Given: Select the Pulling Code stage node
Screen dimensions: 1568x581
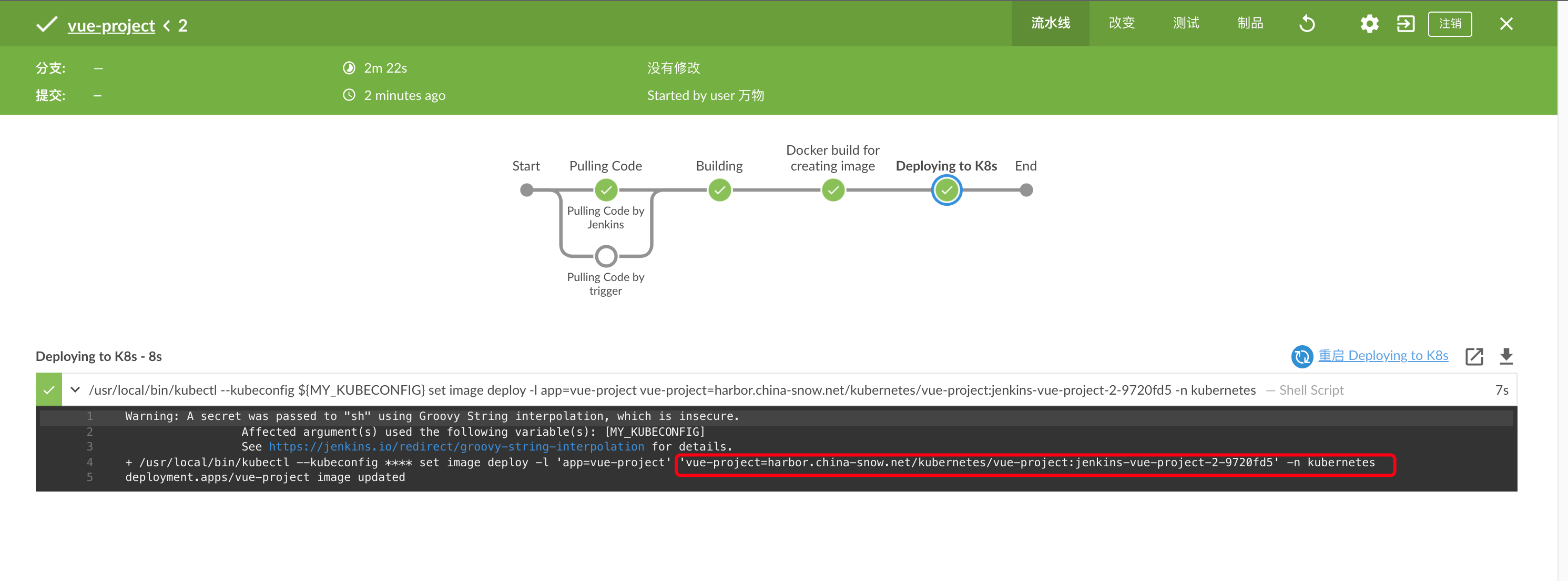Looking at the screenshot, I should pyautogui.click(x=606, y=190).
